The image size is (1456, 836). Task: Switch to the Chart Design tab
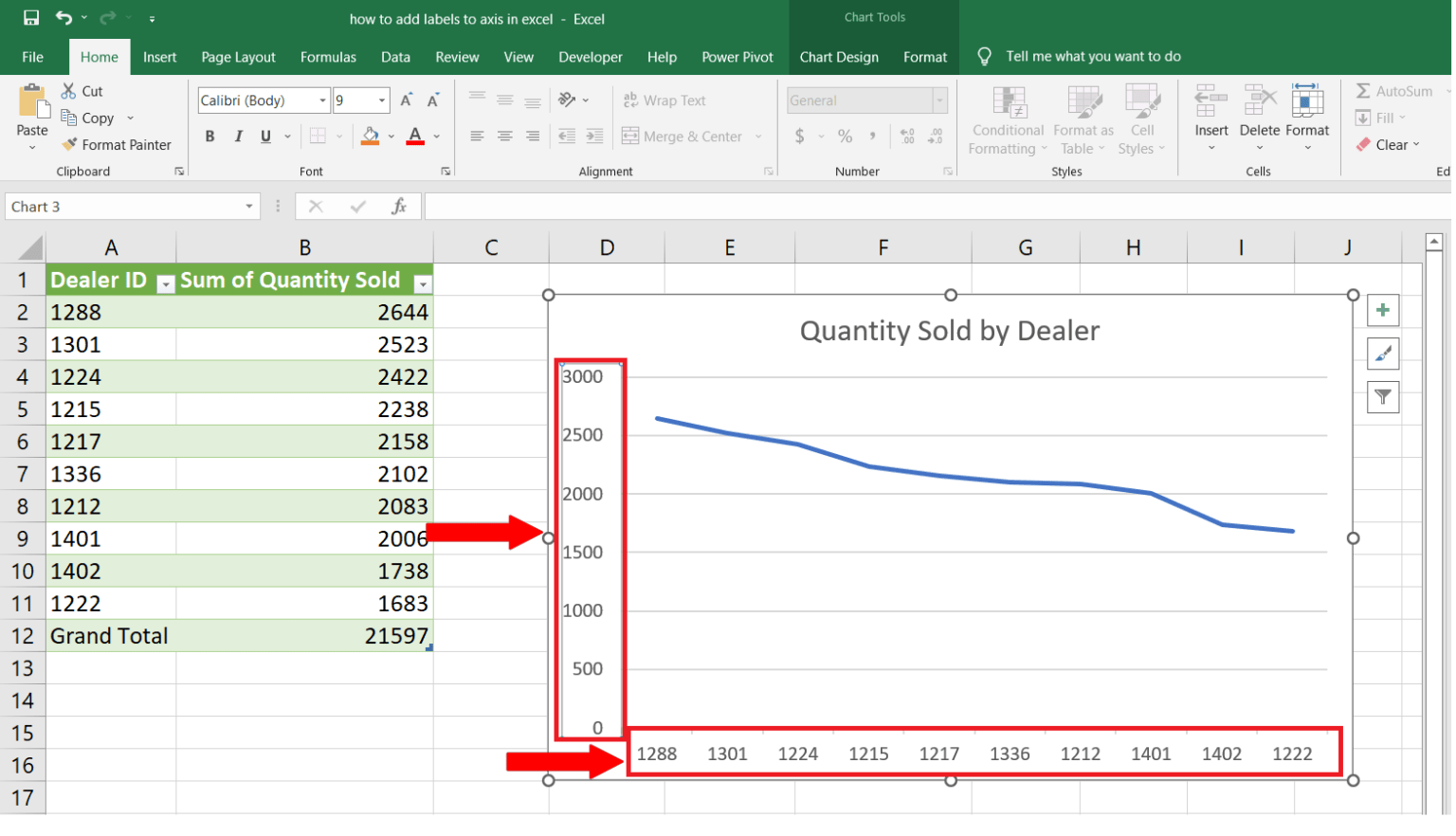(x=839, y=57)
